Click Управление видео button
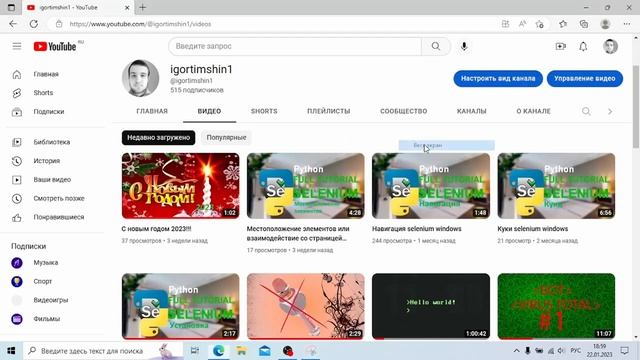 pyautogui.click(x=584, y=78)
